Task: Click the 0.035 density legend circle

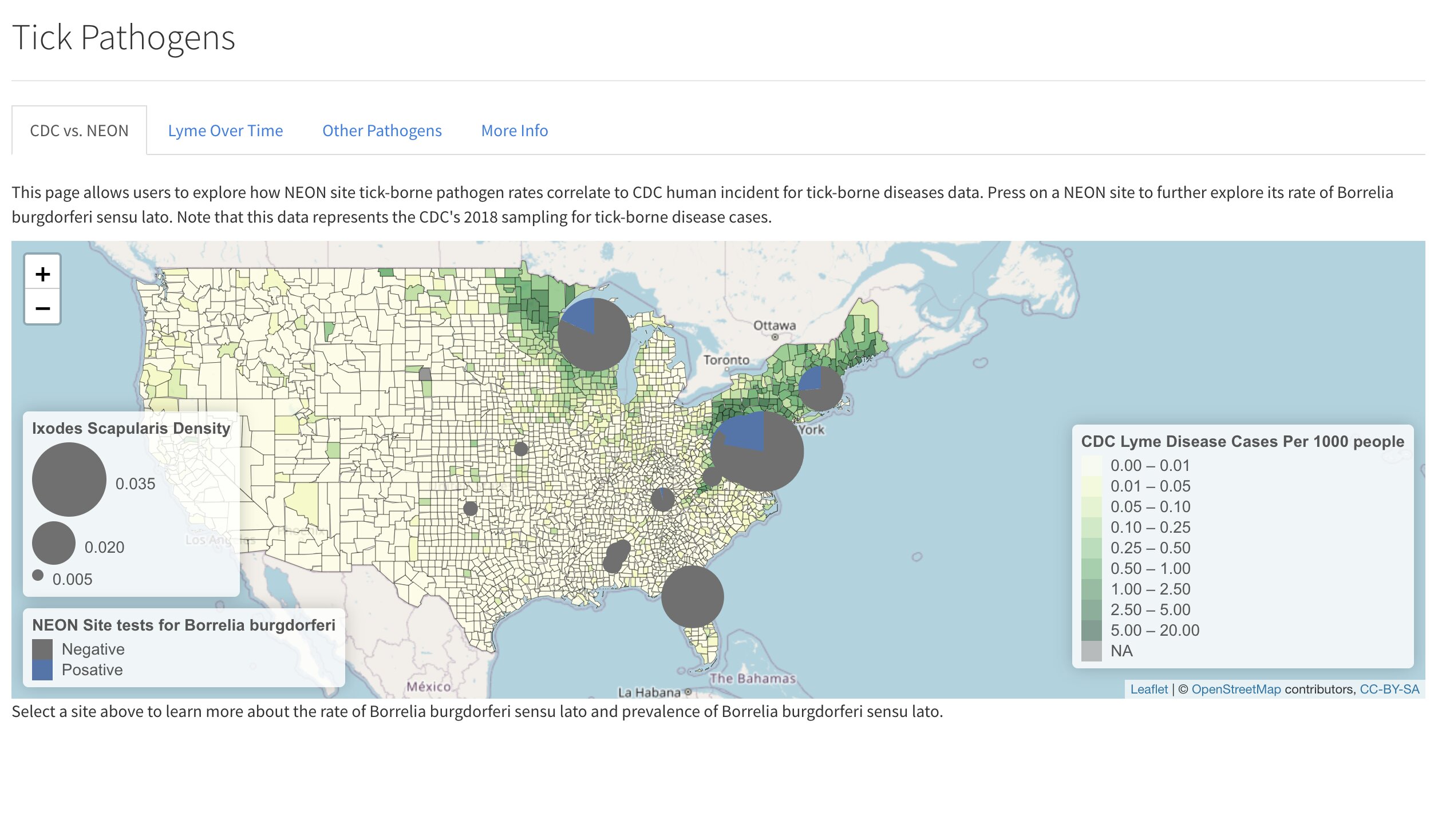Action: pyautogui.click(x=69, y=480)
